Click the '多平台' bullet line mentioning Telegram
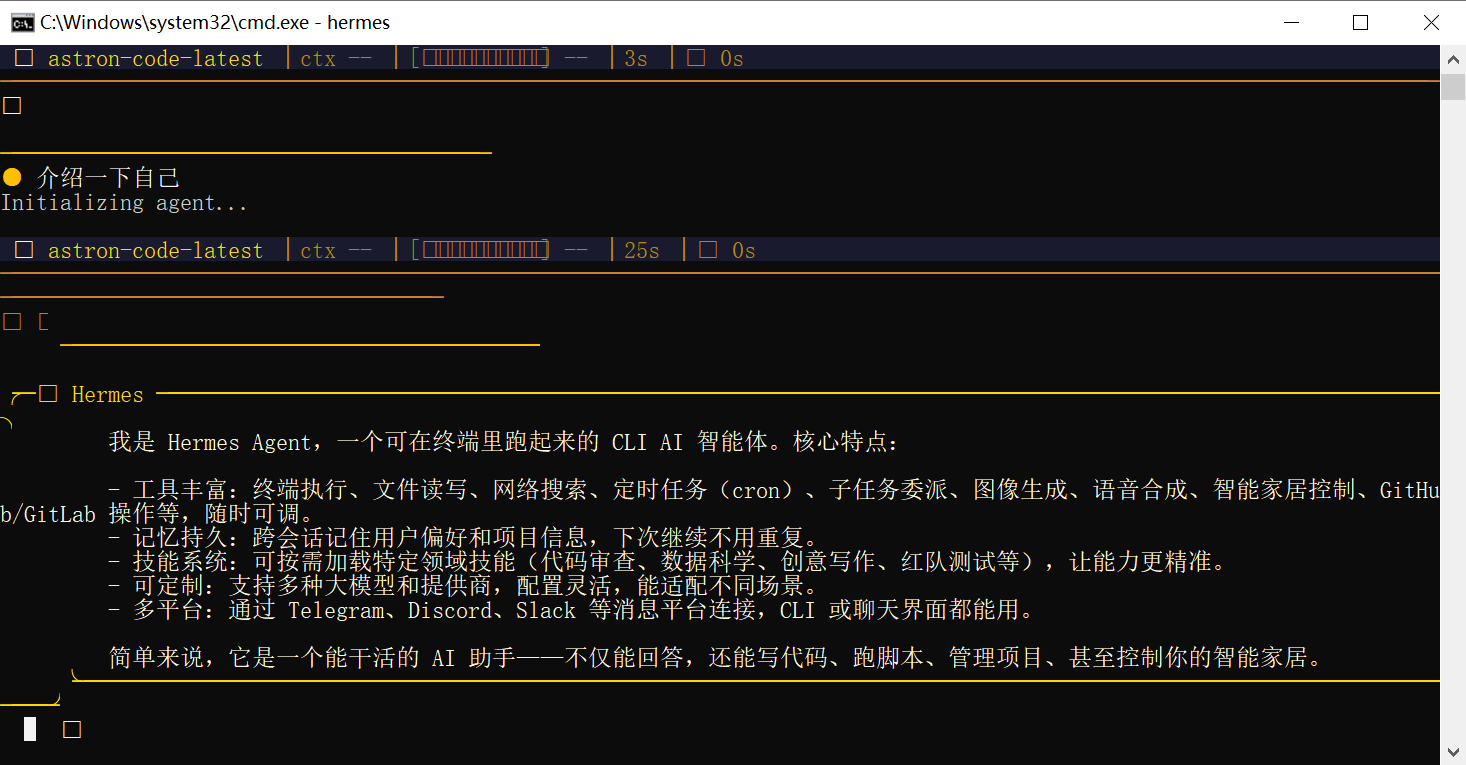Image resolution: width=1466 pixels, height=765 pixels. [x=571, y=610]
